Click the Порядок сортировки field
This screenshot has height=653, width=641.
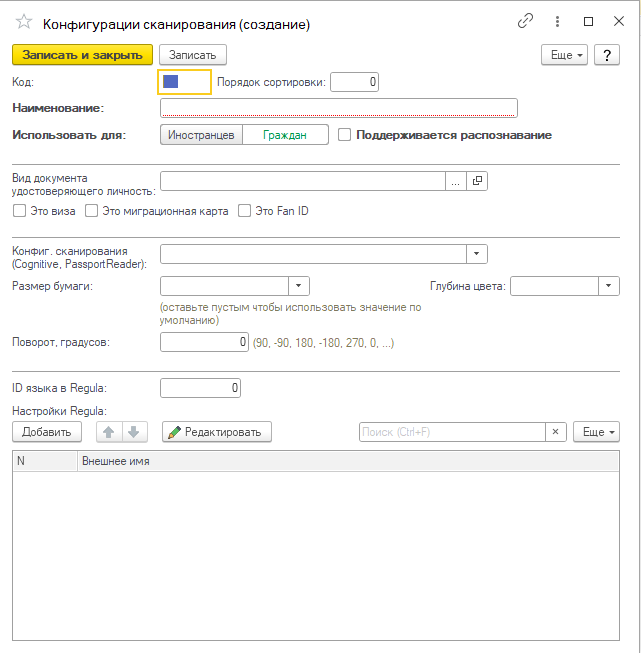click(354, 82)
